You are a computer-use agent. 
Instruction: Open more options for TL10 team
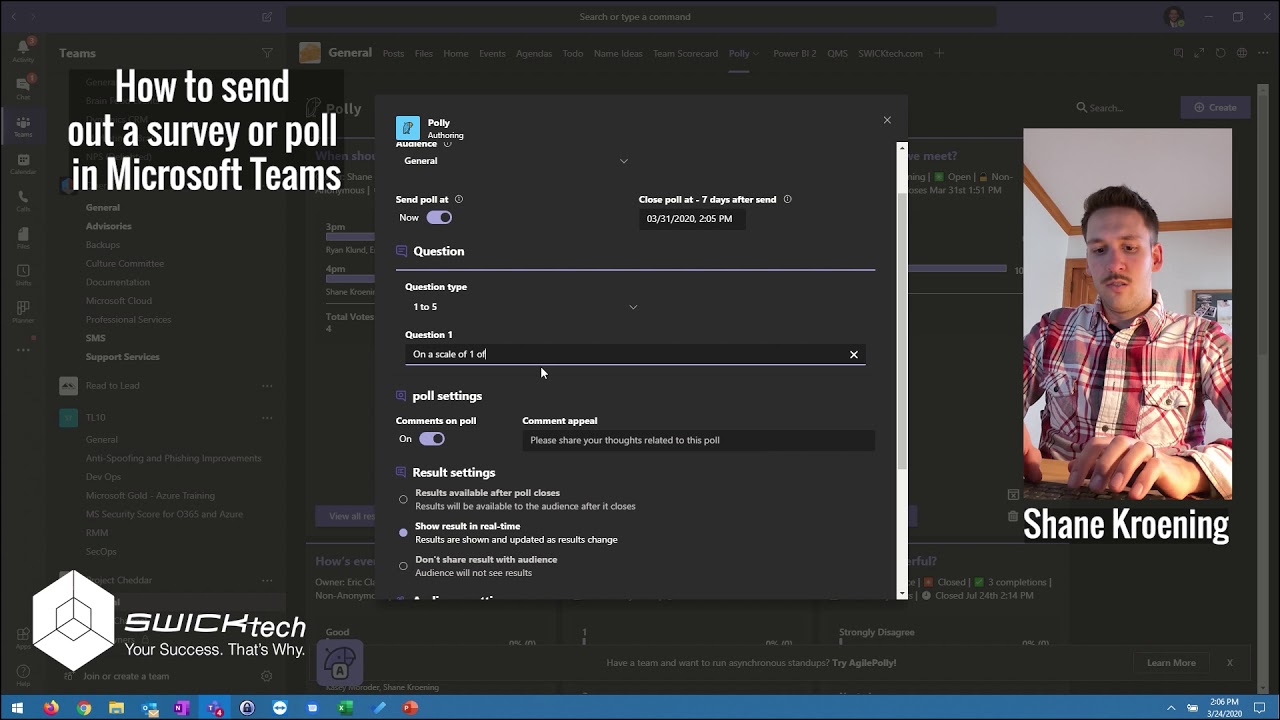point(267,417)
